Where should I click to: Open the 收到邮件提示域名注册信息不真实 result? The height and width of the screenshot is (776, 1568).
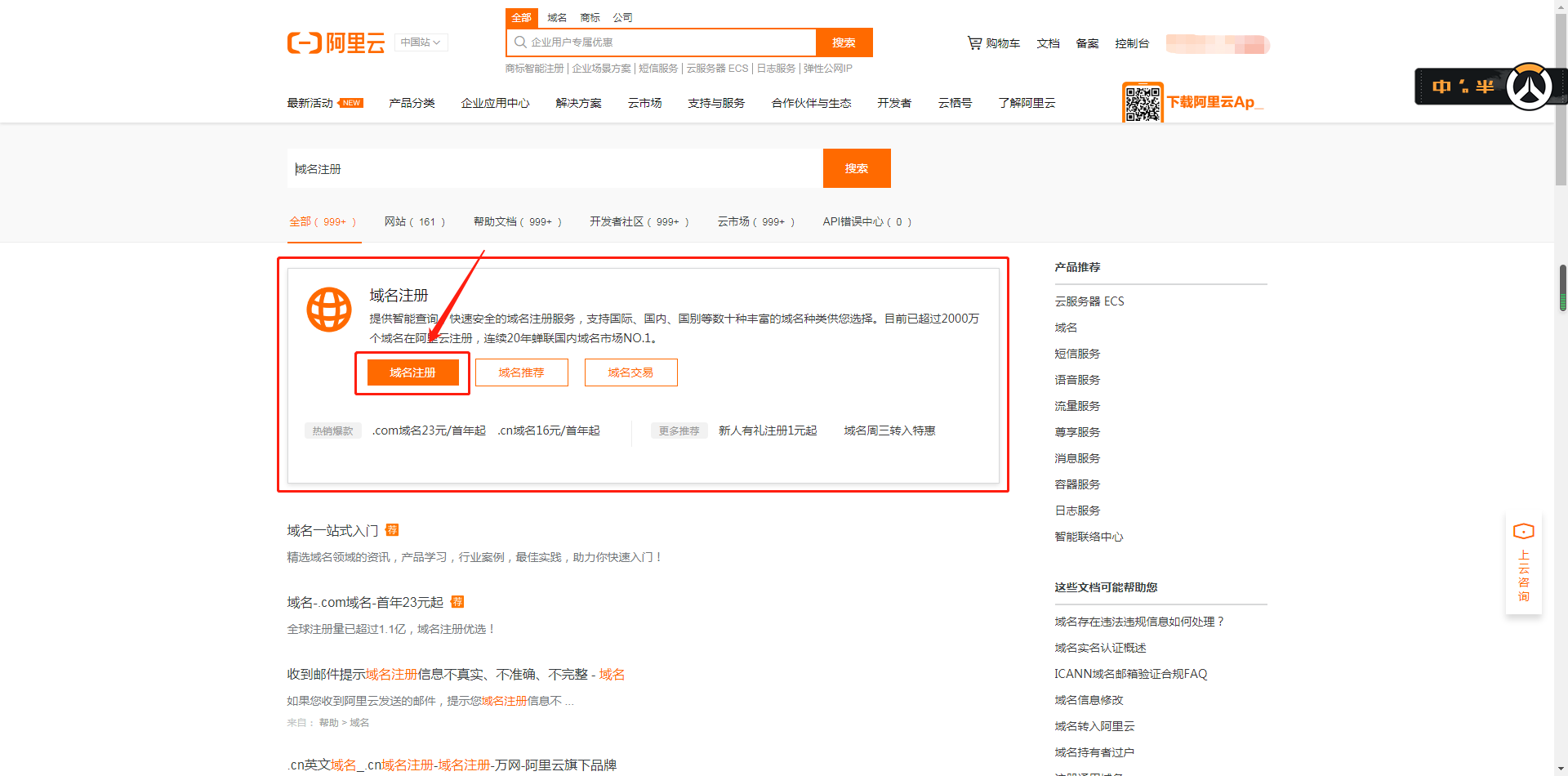tap(456, 675)
